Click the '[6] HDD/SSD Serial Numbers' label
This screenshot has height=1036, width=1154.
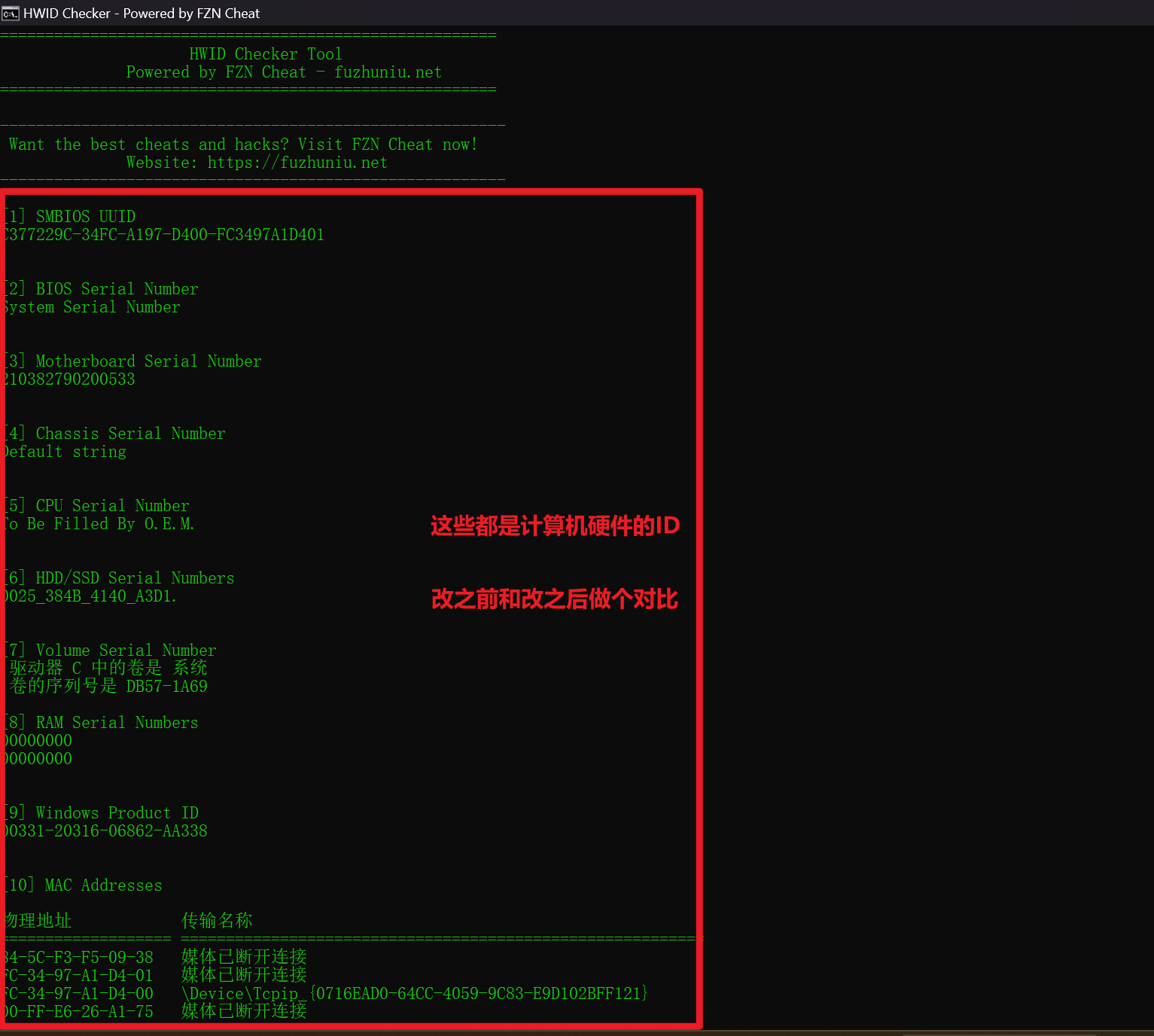coord(119,578)
